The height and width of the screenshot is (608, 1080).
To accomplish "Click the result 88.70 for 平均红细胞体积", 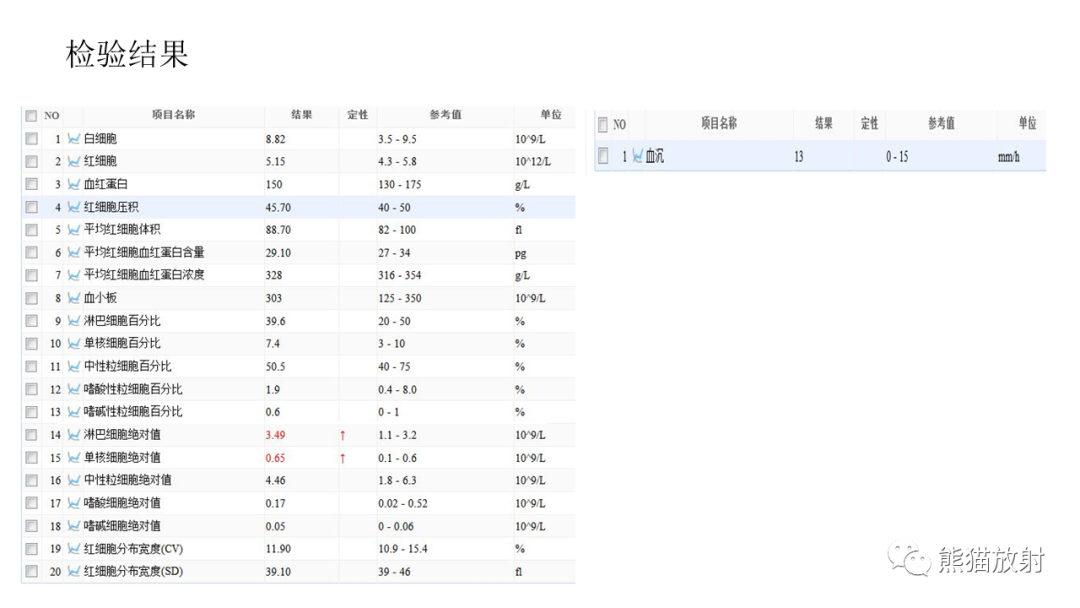I will coord(278,230).
